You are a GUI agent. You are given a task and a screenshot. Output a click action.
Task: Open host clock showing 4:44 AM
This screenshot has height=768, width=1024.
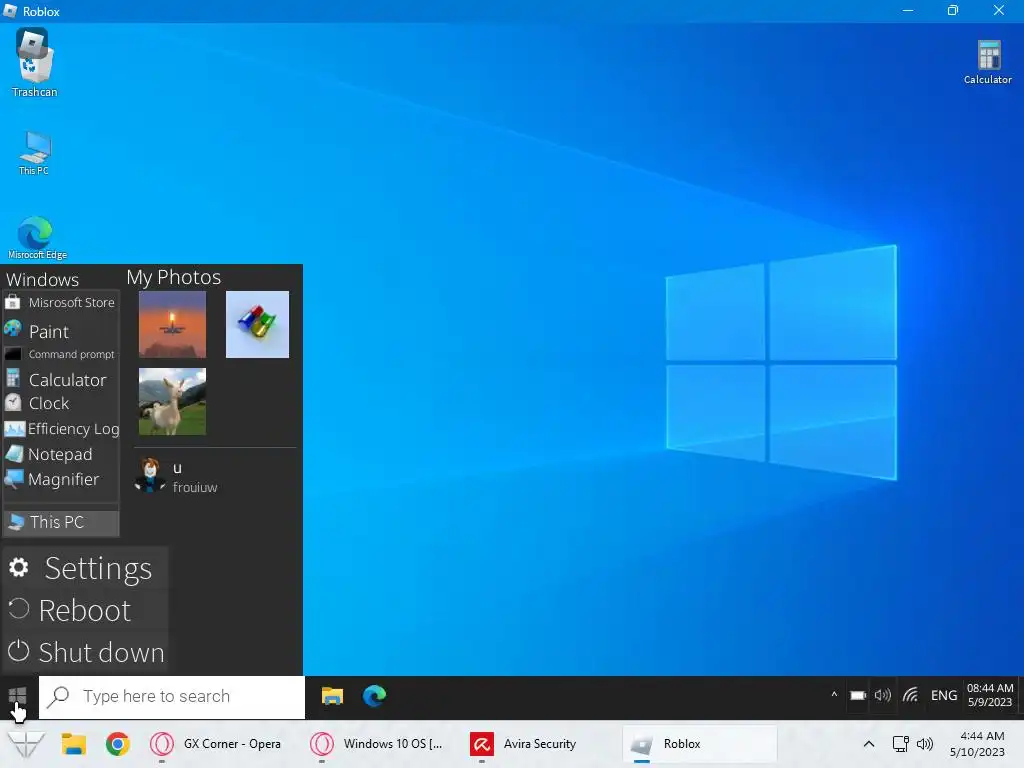click(977, 744)
